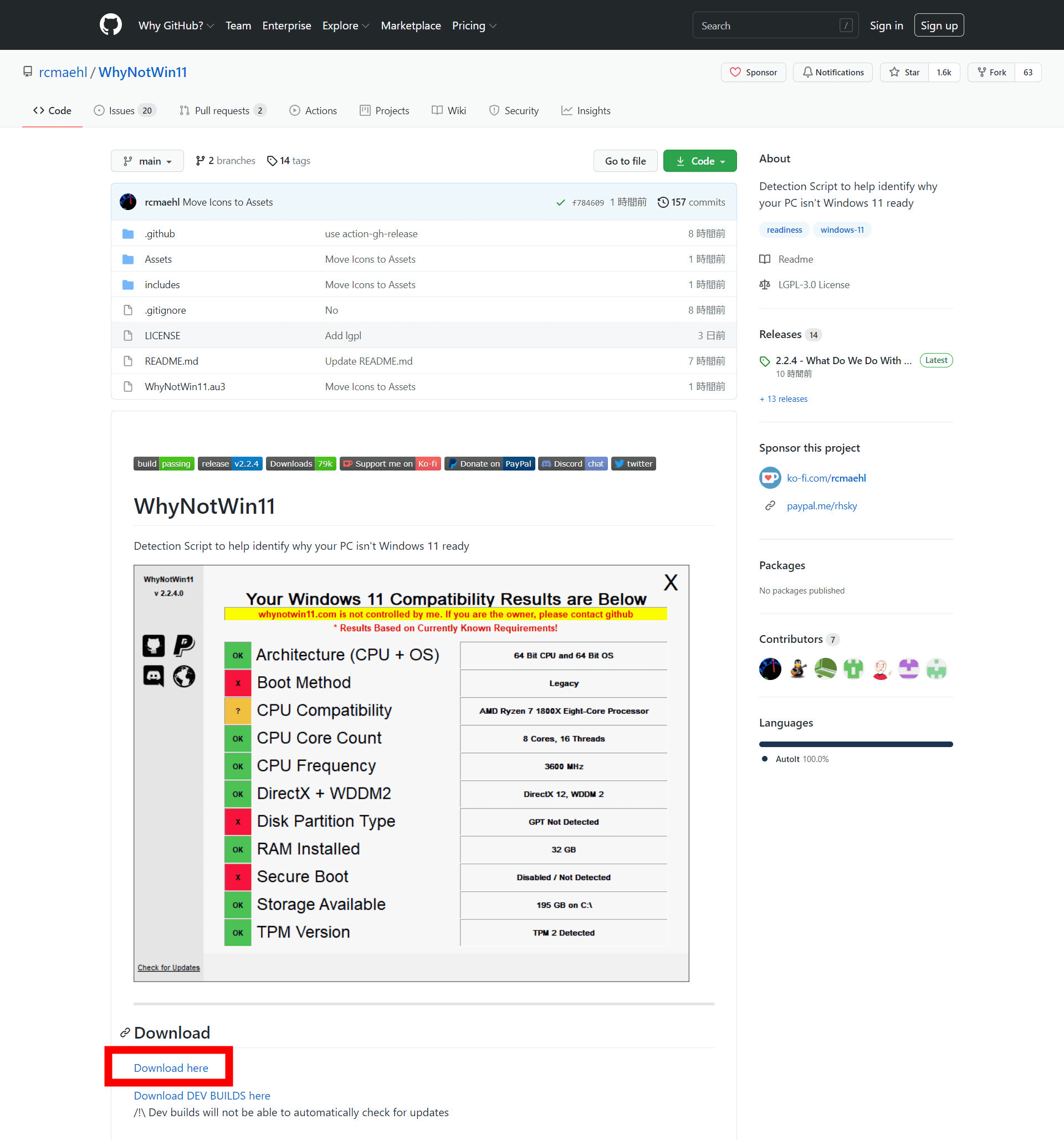This screenshot has height=1140, width=1064.
Task: Expand the Explore menu
Action: click(x=346, y=25)
